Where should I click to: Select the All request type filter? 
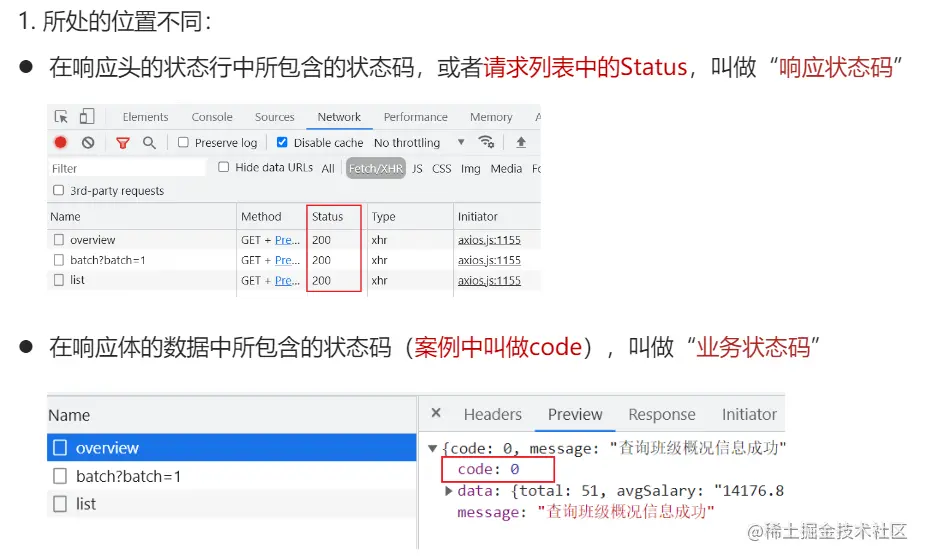tap(328, 169)
